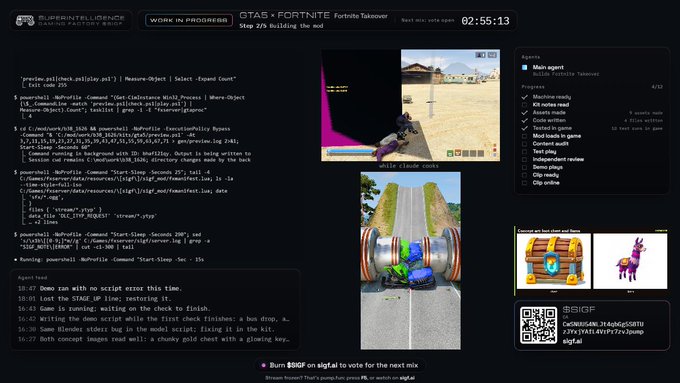This screenshot has height=383, width=680.
Task: Click the Agents section heading
Action: [531, 57]
